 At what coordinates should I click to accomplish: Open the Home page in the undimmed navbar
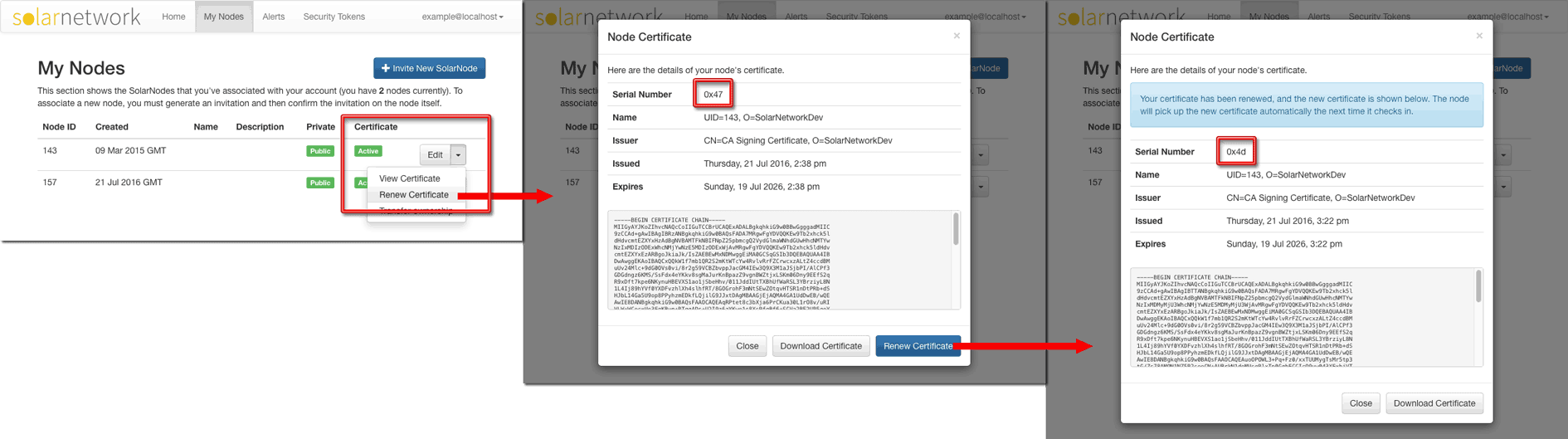[x=173, y=17]
